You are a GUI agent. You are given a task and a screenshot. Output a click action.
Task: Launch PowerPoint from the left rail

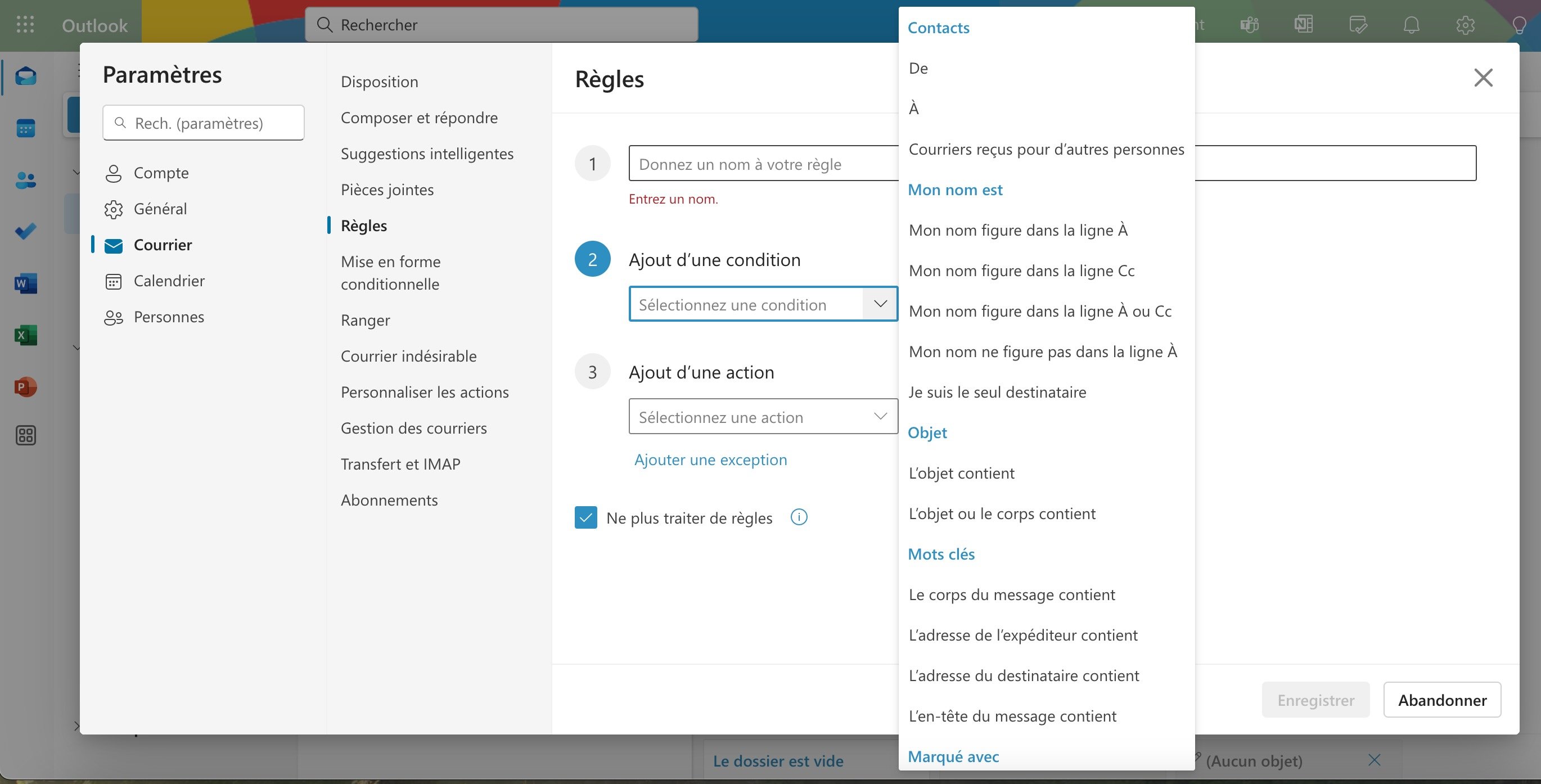click(x=25, y=386)
